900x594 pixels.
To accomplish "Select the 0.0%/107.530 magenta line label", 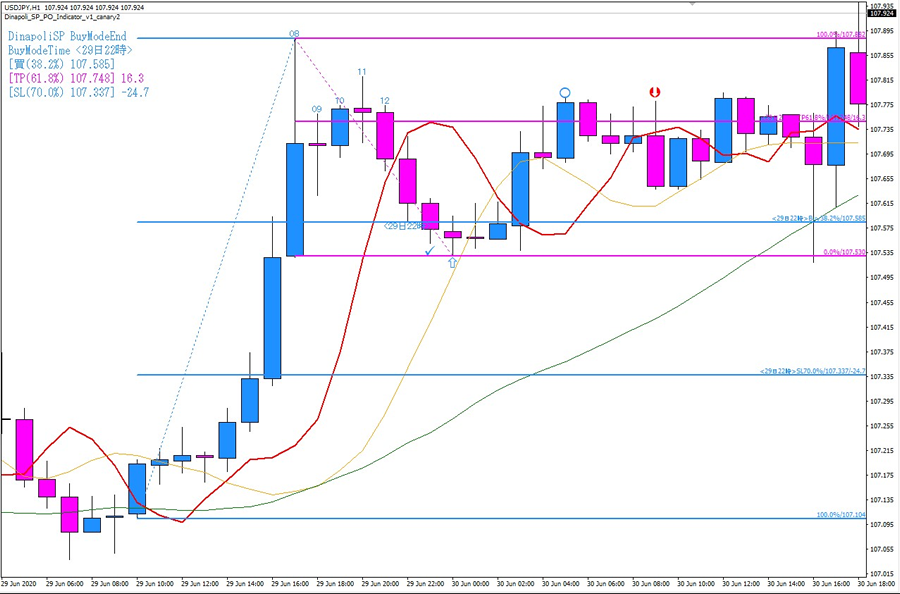I will (x=844, y=252).
